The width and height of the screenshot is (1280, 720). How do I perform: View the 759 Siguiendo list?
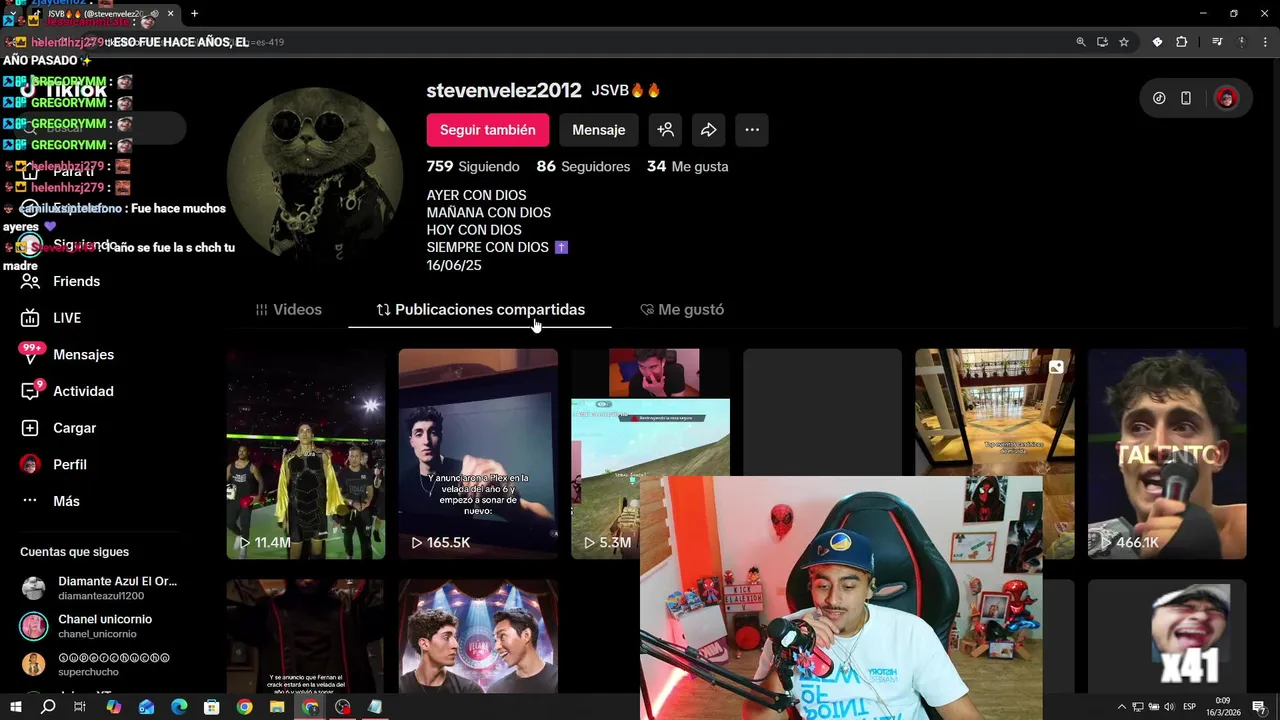(473, 167)
